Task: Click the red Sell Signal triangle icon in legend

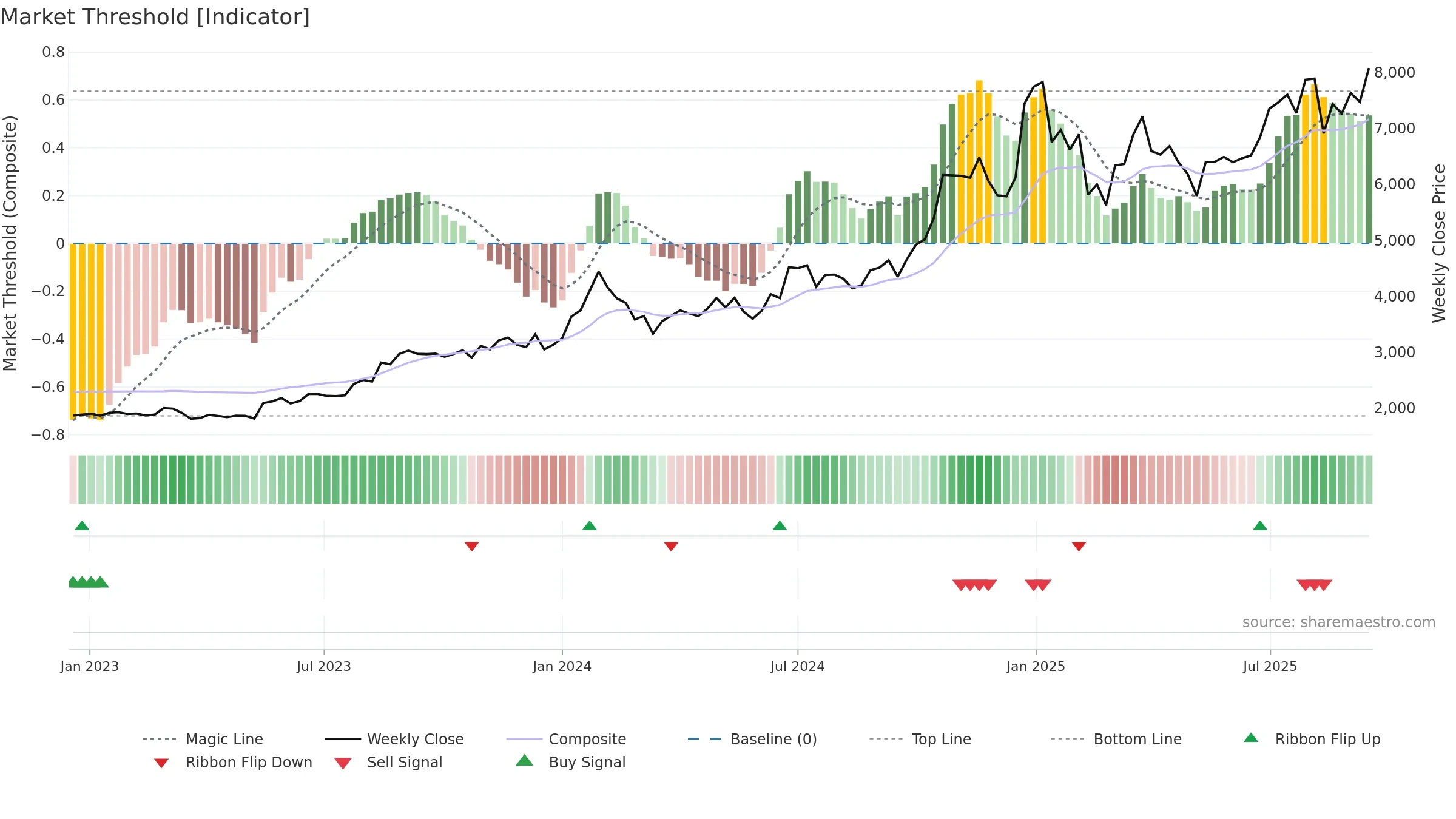Action: (343, 763)
